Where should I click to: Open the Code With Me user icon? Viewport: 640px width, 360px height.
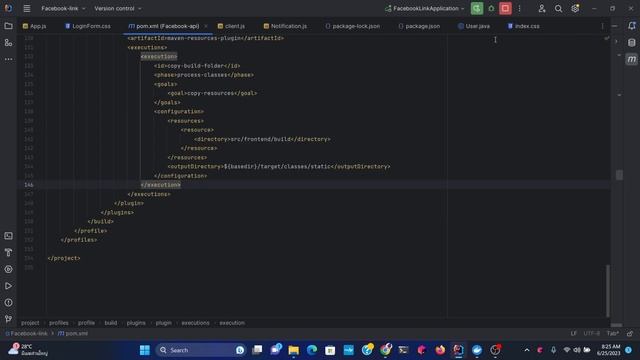[542, 9]
